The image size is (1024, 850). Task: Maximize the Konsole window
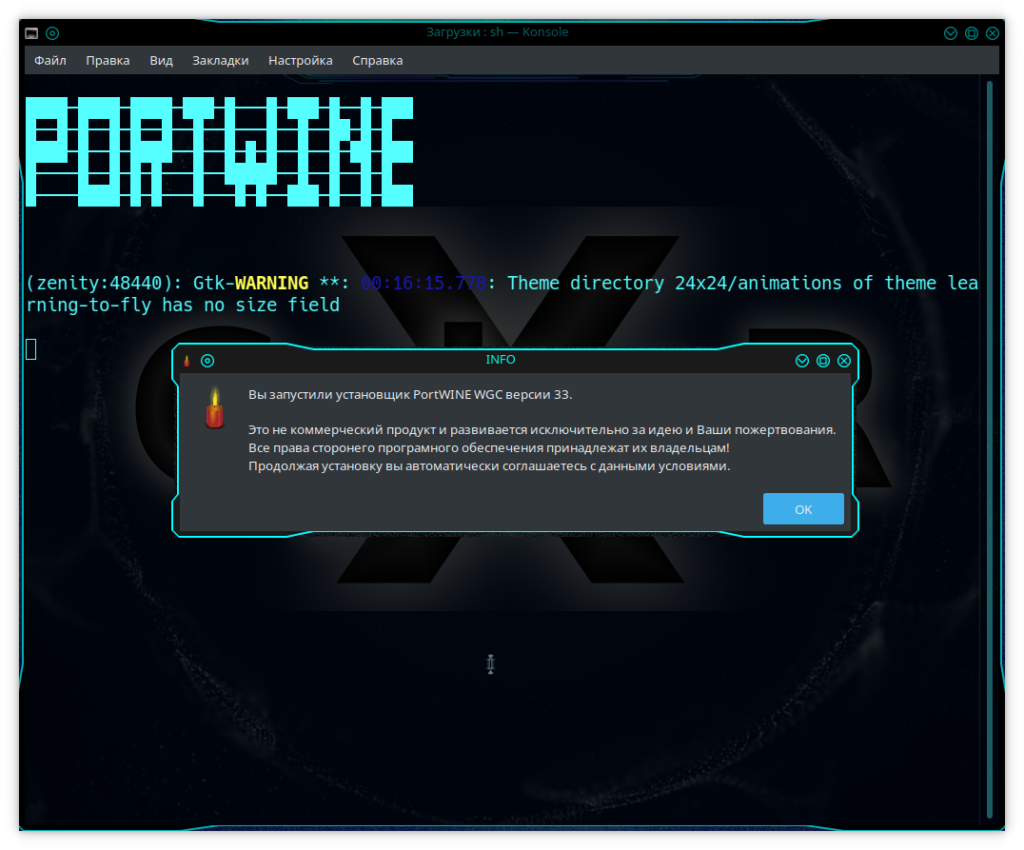tap(972, 33)
